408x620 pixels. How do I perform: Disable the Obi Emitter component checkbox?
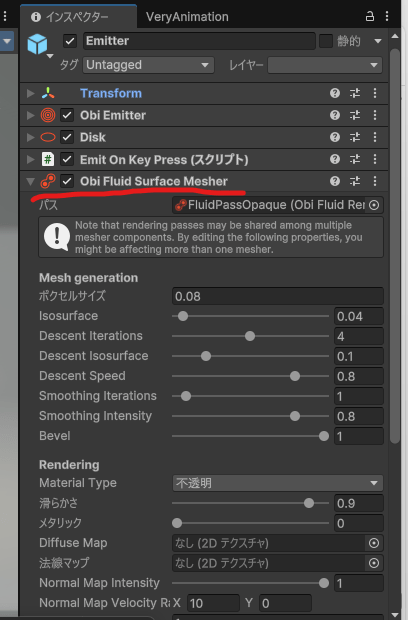tap(67, 115)
